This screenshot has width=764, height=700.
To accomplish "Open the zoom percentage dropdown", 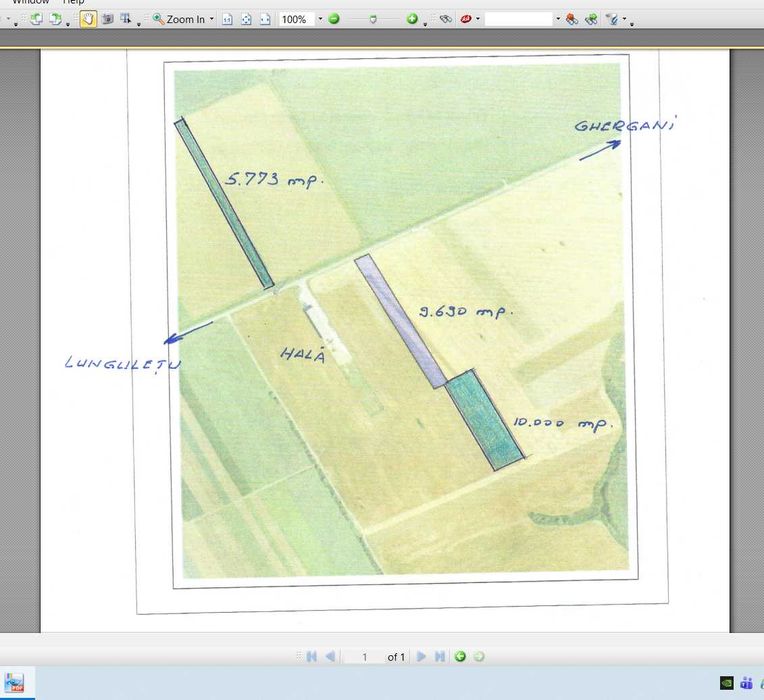I will [320, 19].
